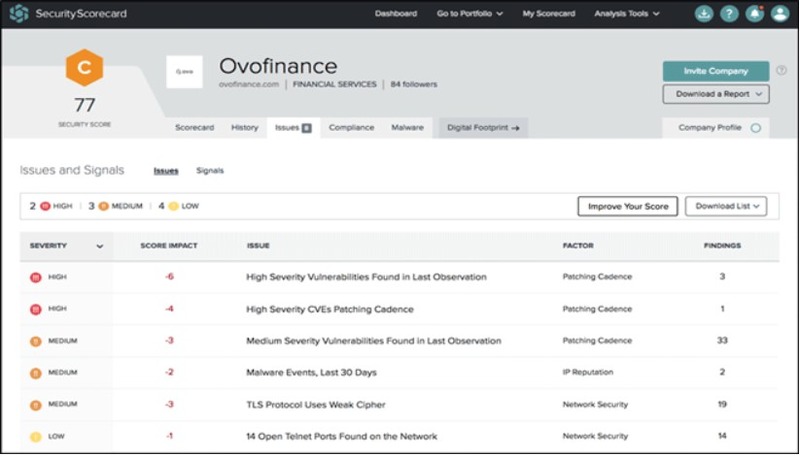Toggle the Company Profile circle switch
The image size is (800, 456).
[x=756, y=128]
